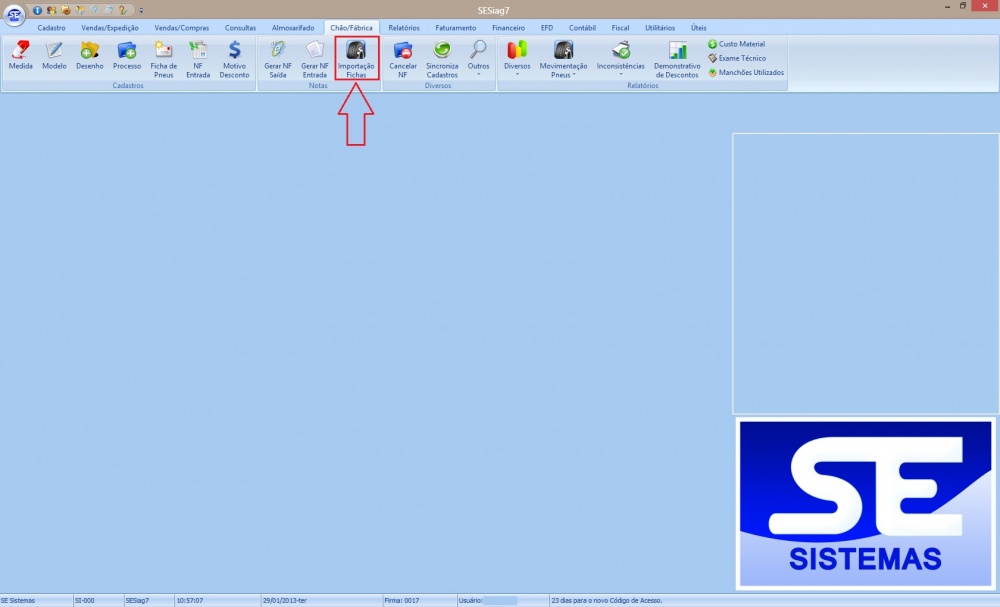Click the Motivo Desconto dollar icon

pyautogui.click(x=234, y=59)
